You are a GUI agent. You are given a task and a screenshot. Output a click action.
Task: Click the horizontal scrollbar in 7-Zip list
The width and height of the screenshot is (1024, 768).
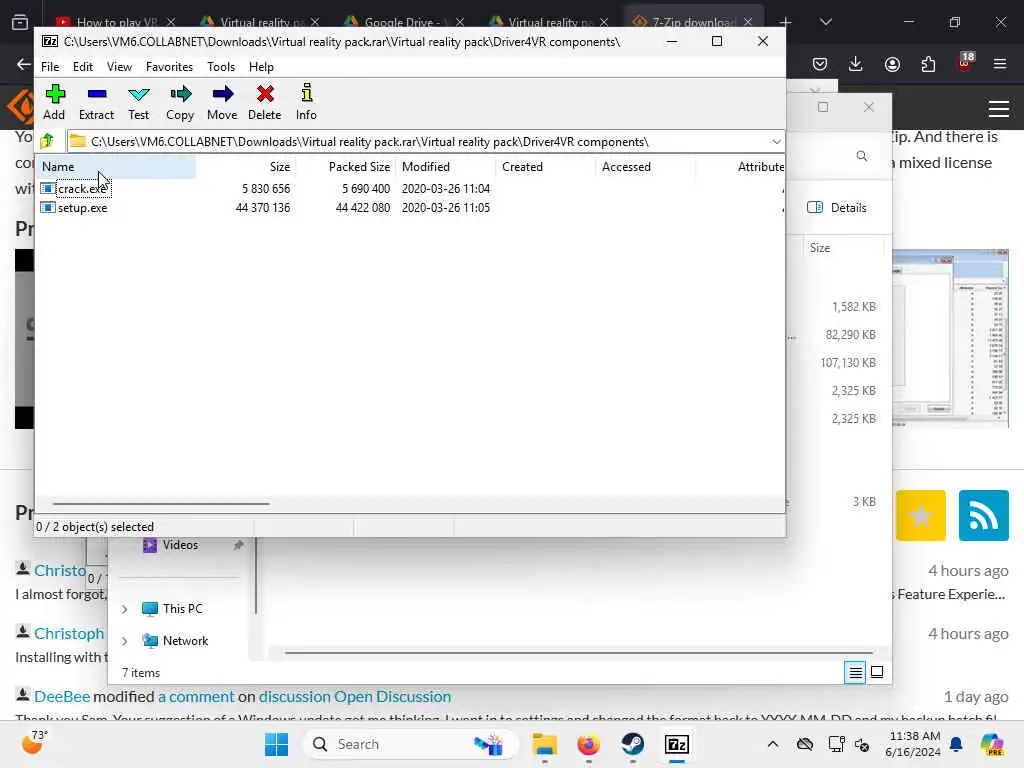coord(161,504)
